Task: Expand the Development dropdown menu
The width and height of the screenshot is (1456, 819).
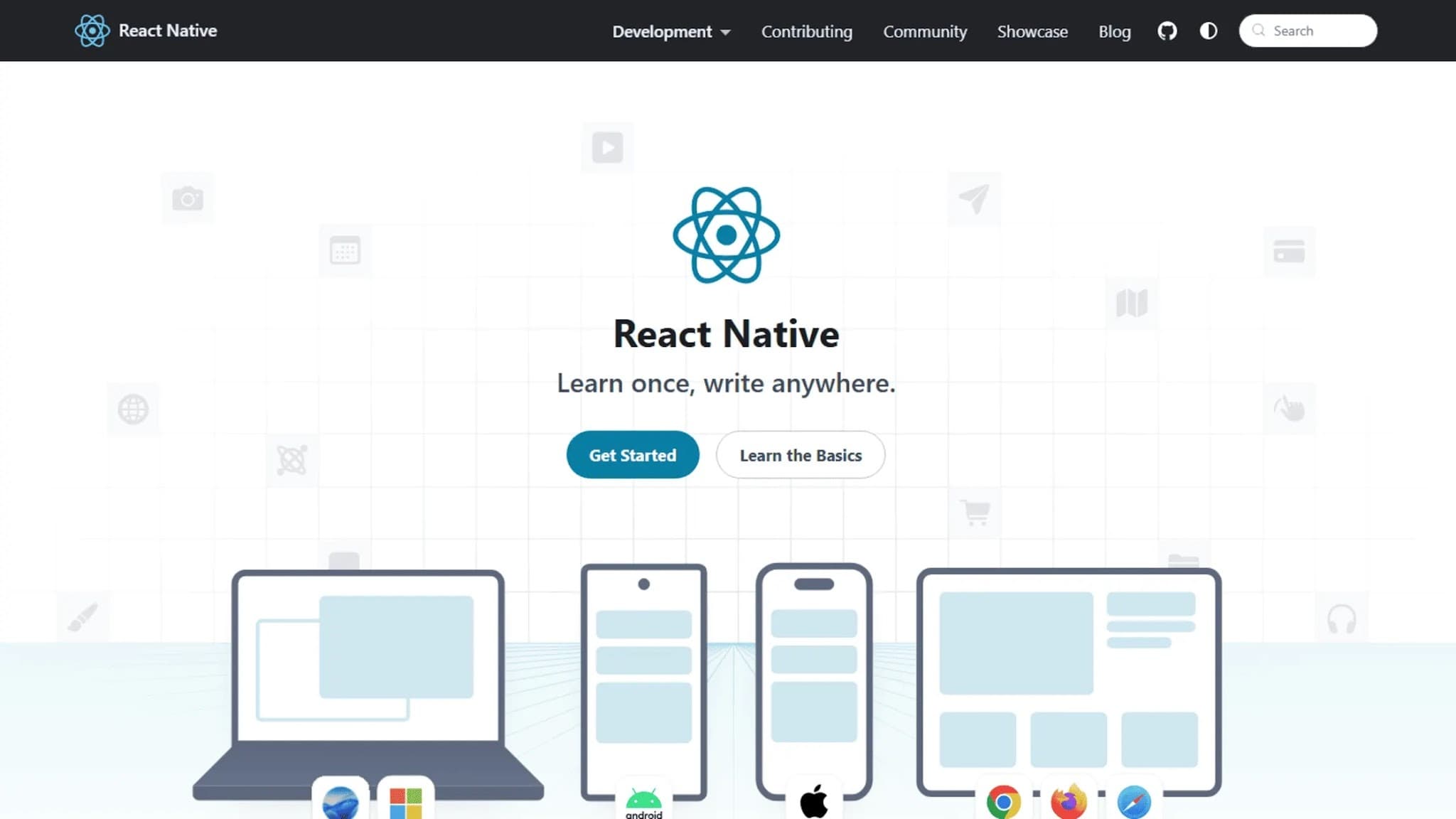Action: tap(671, 31)
